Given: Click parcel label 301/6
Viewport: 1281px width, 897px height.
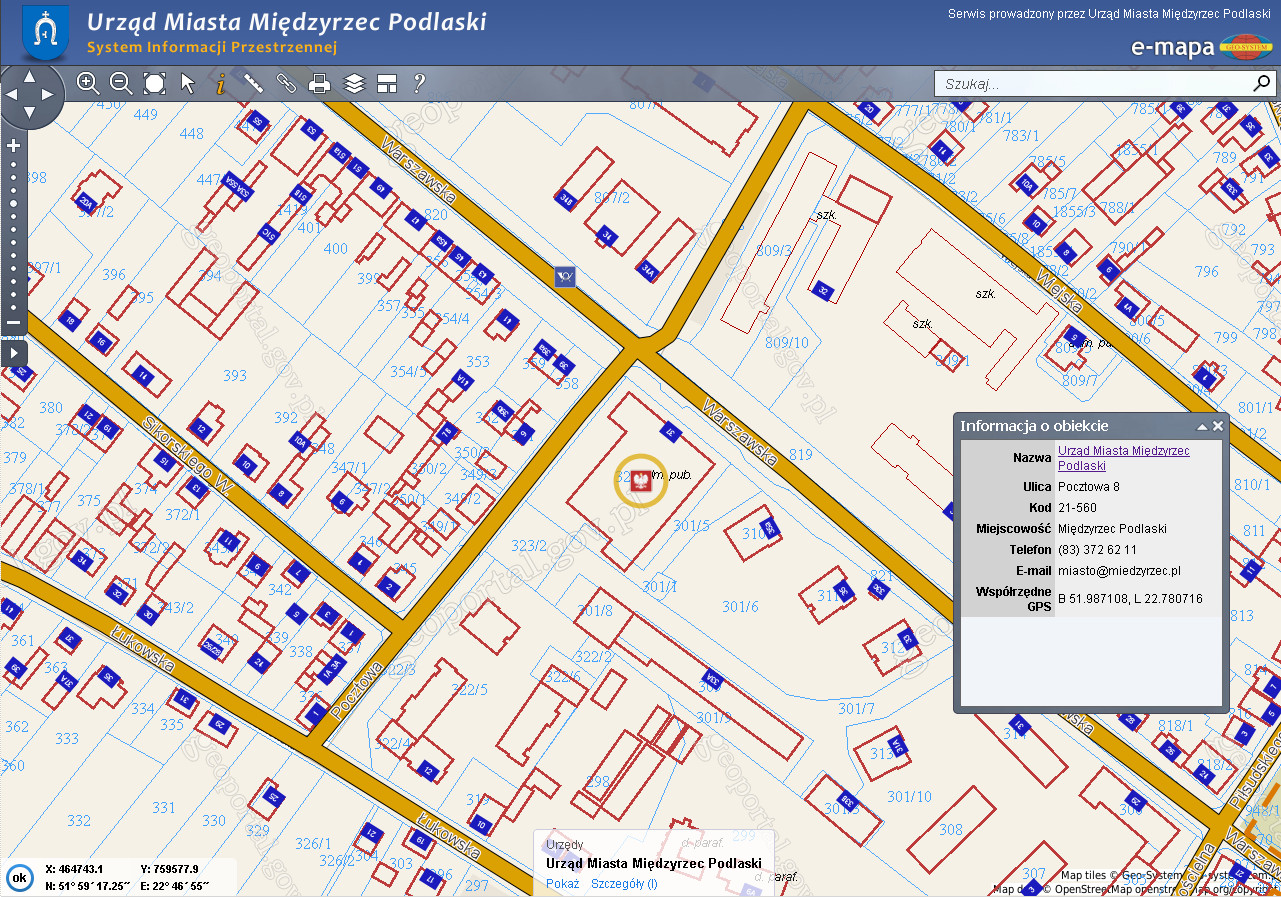Looking at the screenshot, I should (x=740, y=607).
